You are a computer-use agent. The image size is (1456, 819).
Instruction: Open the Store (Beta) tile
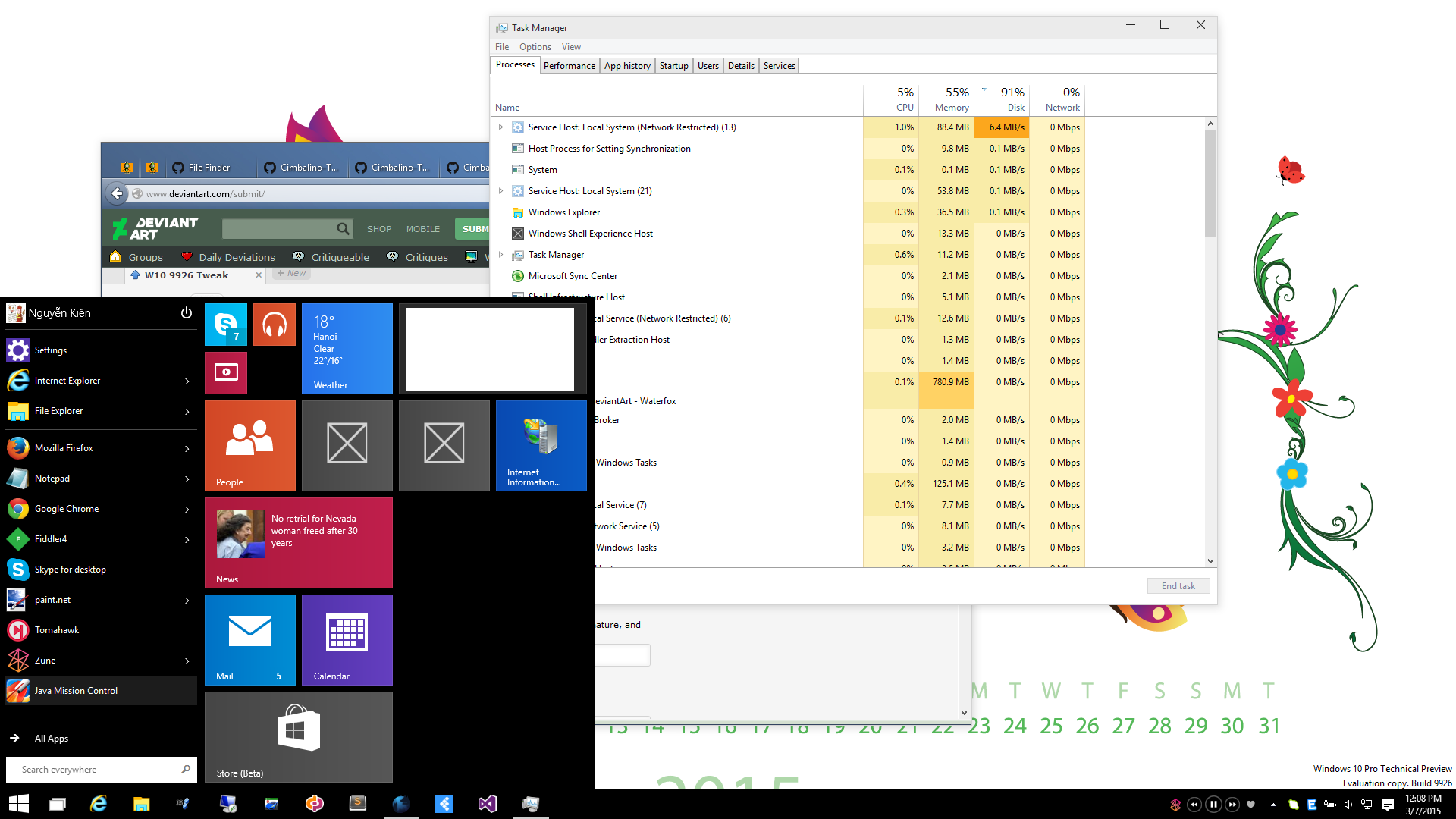pyautogui.click(x=298, y=736)
